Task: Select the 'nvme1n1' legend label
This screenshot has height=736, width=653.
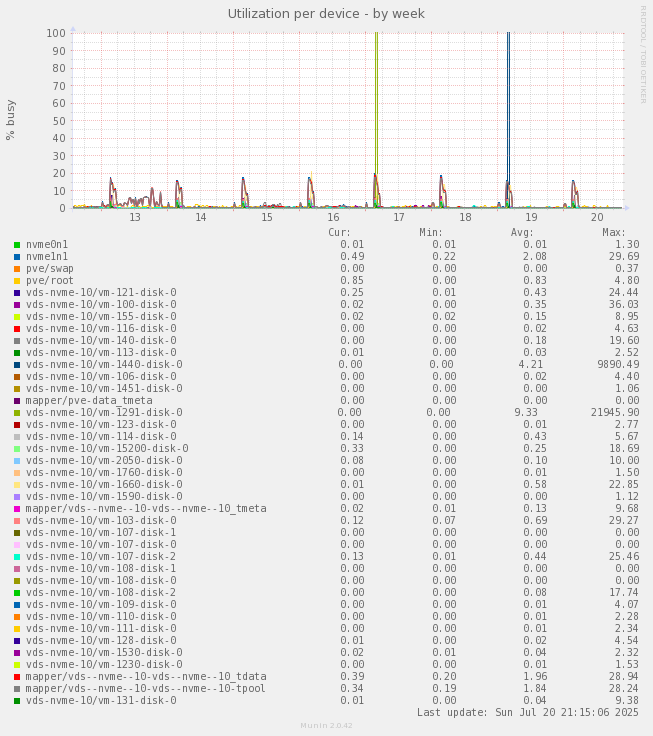Action: click(47, 257)
